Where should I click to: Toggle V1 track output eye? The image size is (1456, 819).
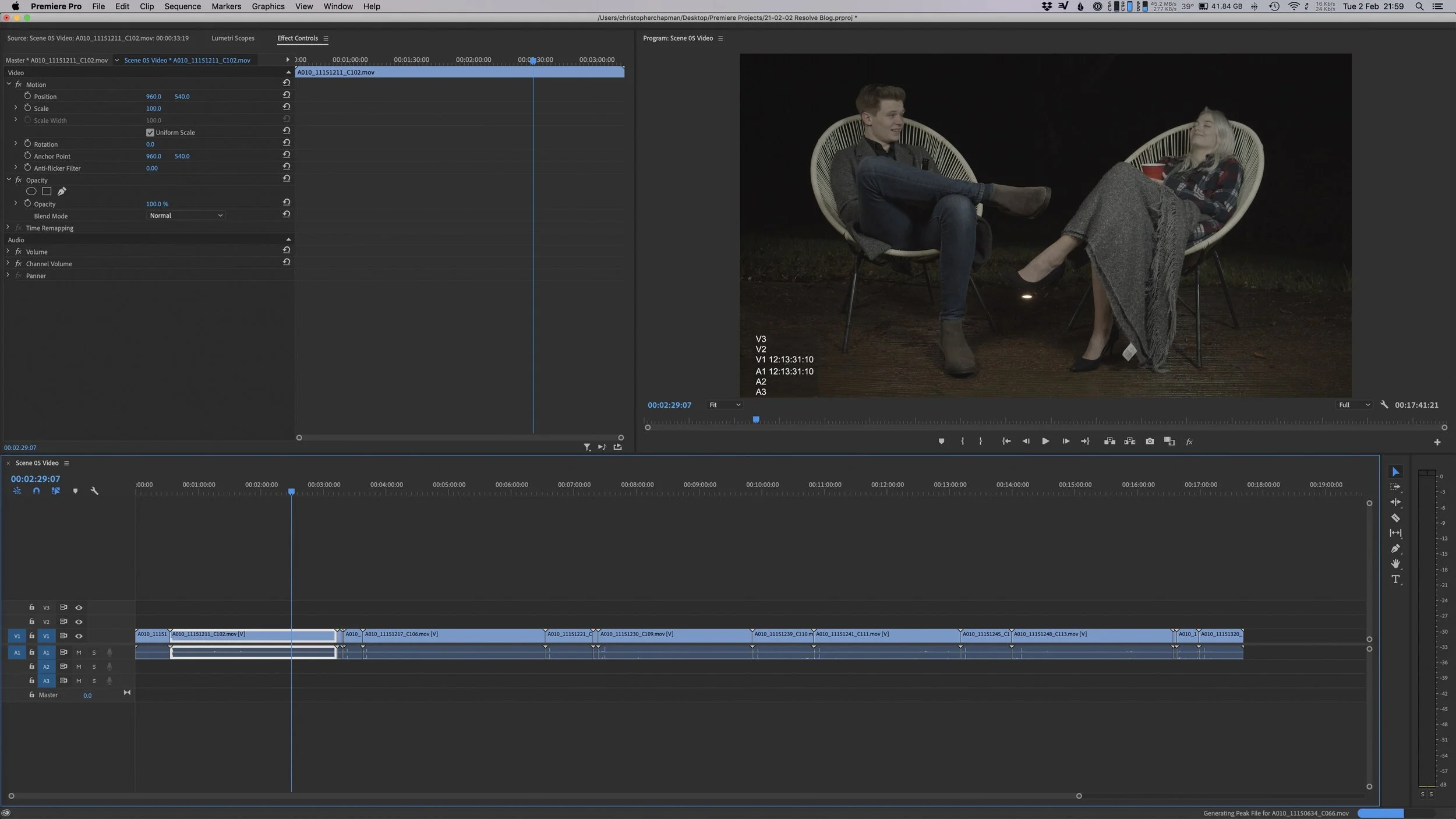pos(79,636)
